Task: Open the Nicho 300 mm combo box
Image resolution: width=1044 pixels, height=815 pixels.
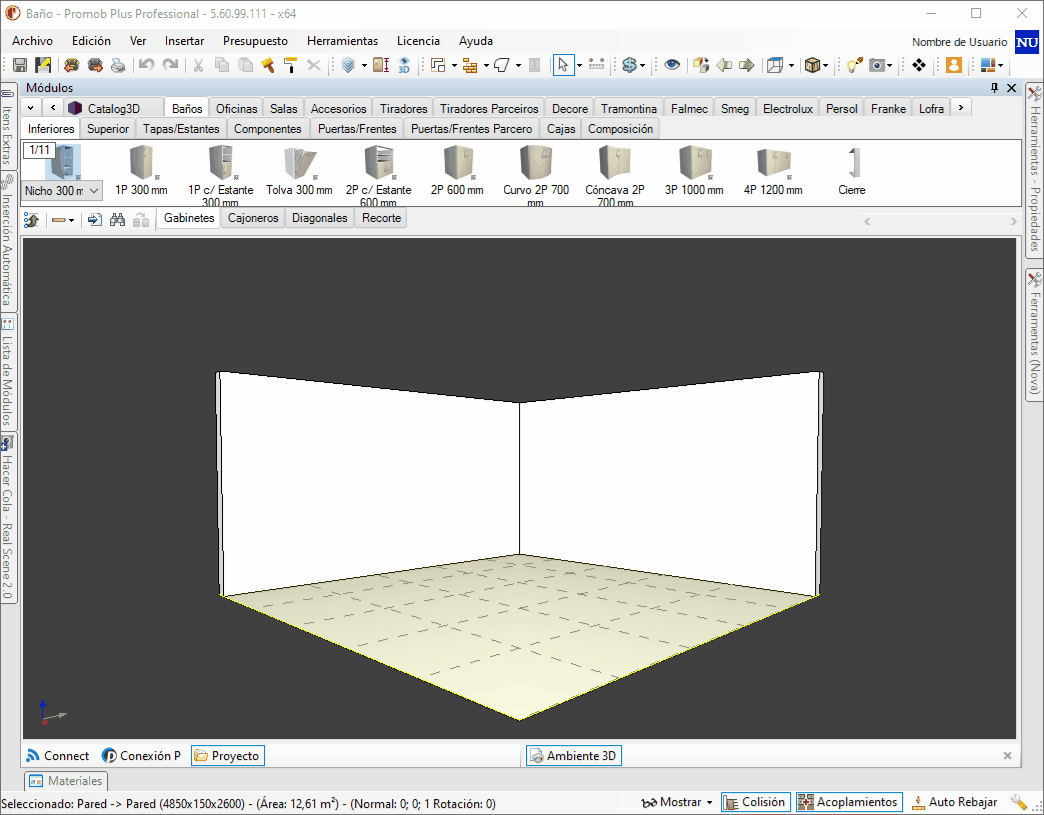Action: (x=62, y=190)
